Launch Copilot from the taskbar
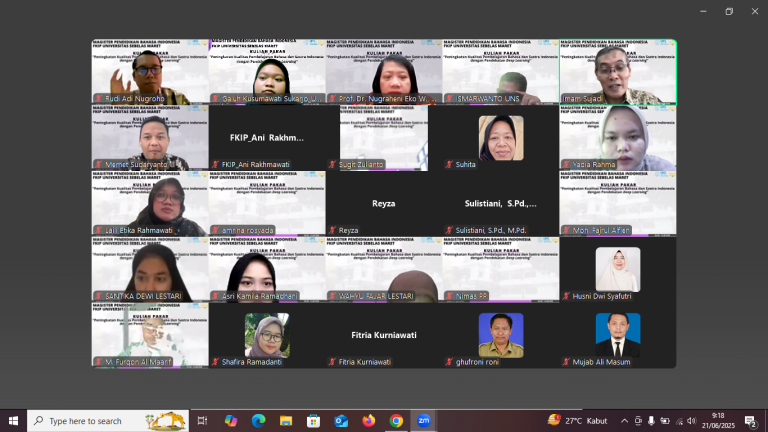Screen dimensions: 768x432 click(x=231, y=421)
